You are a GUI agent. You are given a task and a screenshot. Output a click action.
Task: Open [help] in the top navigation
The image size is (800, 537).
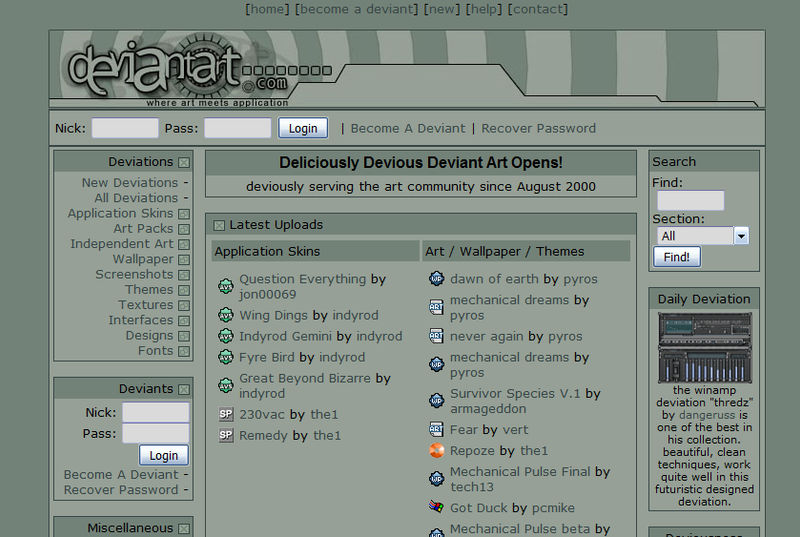point(484,9)
